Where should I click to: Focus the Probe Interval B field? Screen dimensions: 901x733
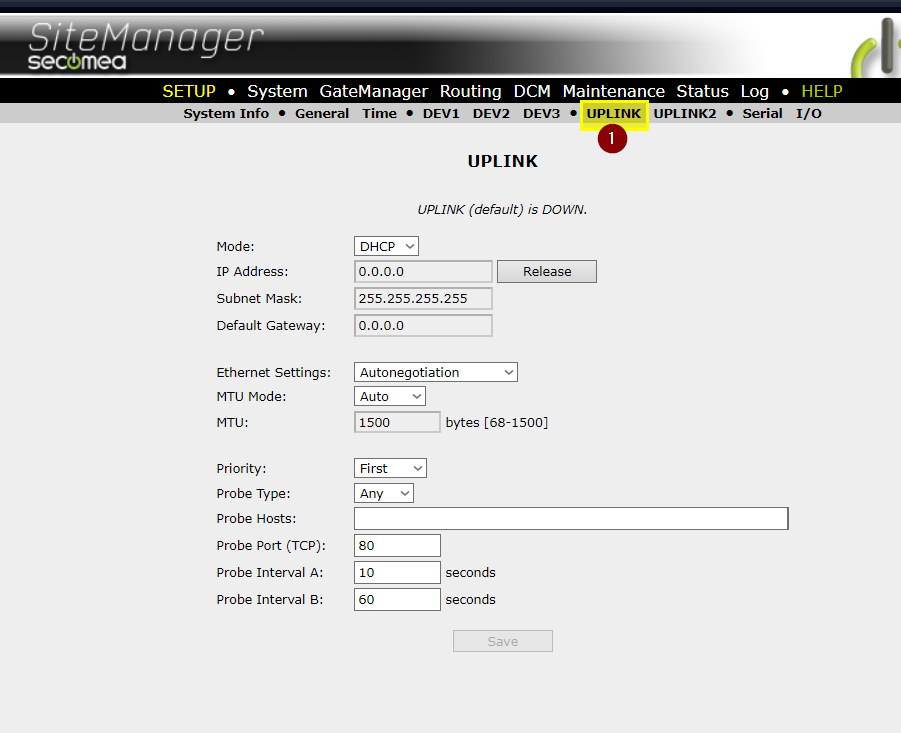397,599
